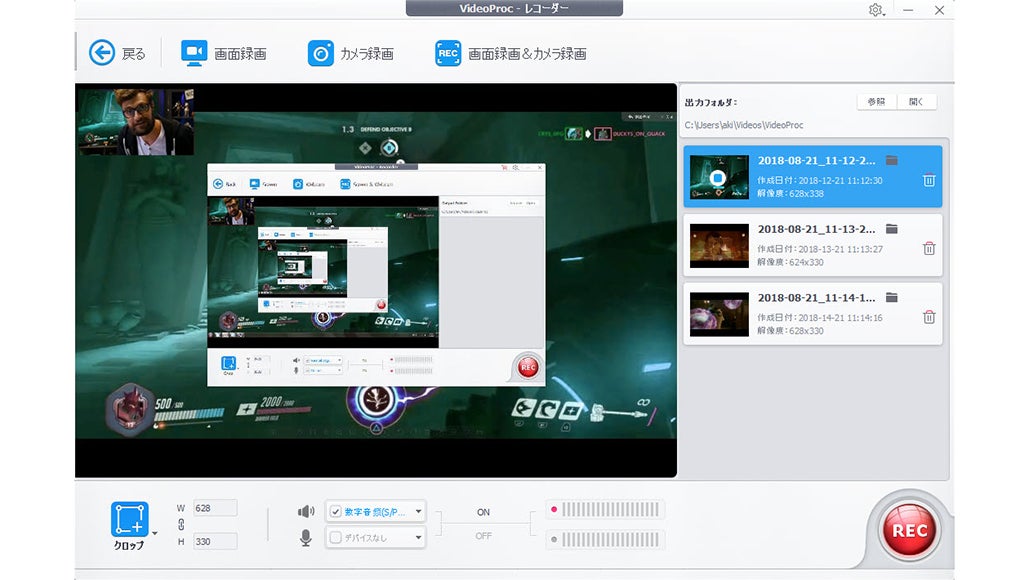Click the 参照 browse button
This screenshot has height=580, width=1020.
876,101
